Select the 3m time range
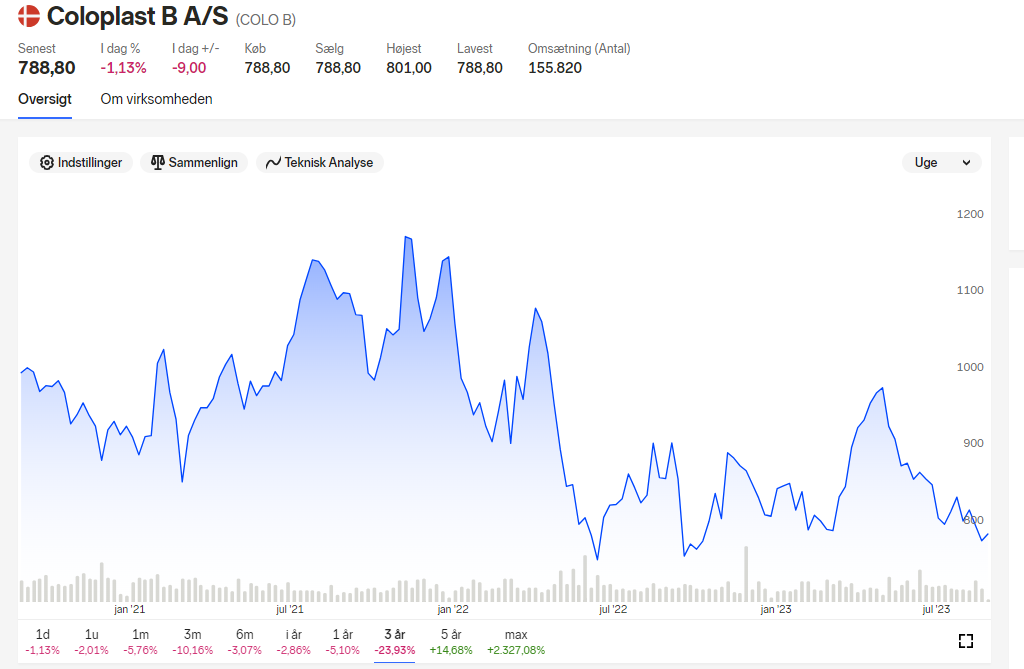The height and width of the screenshot is (669, 1024). click(x=193, y=642)
